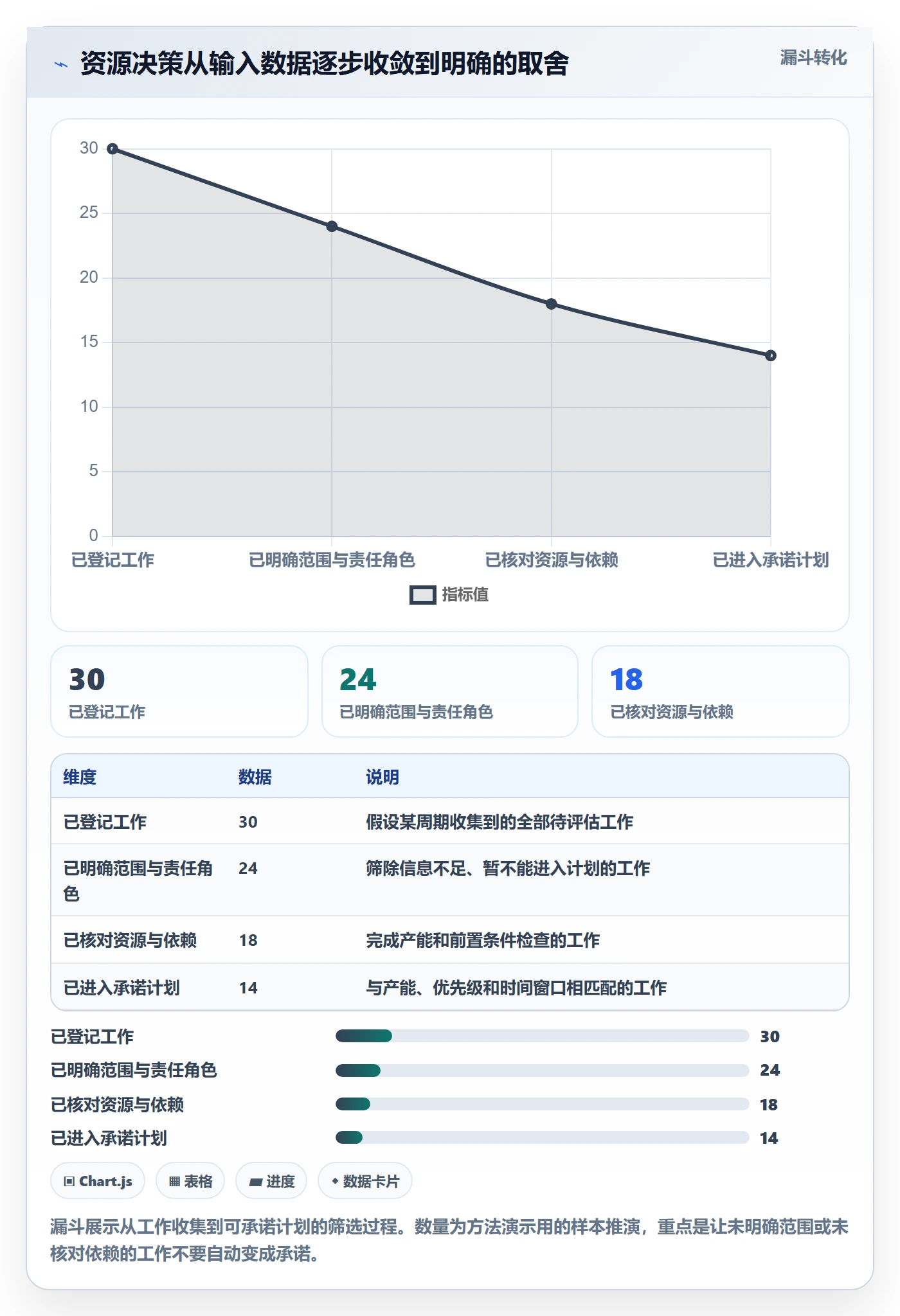Click the 漏斗转化 label in header
The image size is (900, 1316).
pos(813,58)
